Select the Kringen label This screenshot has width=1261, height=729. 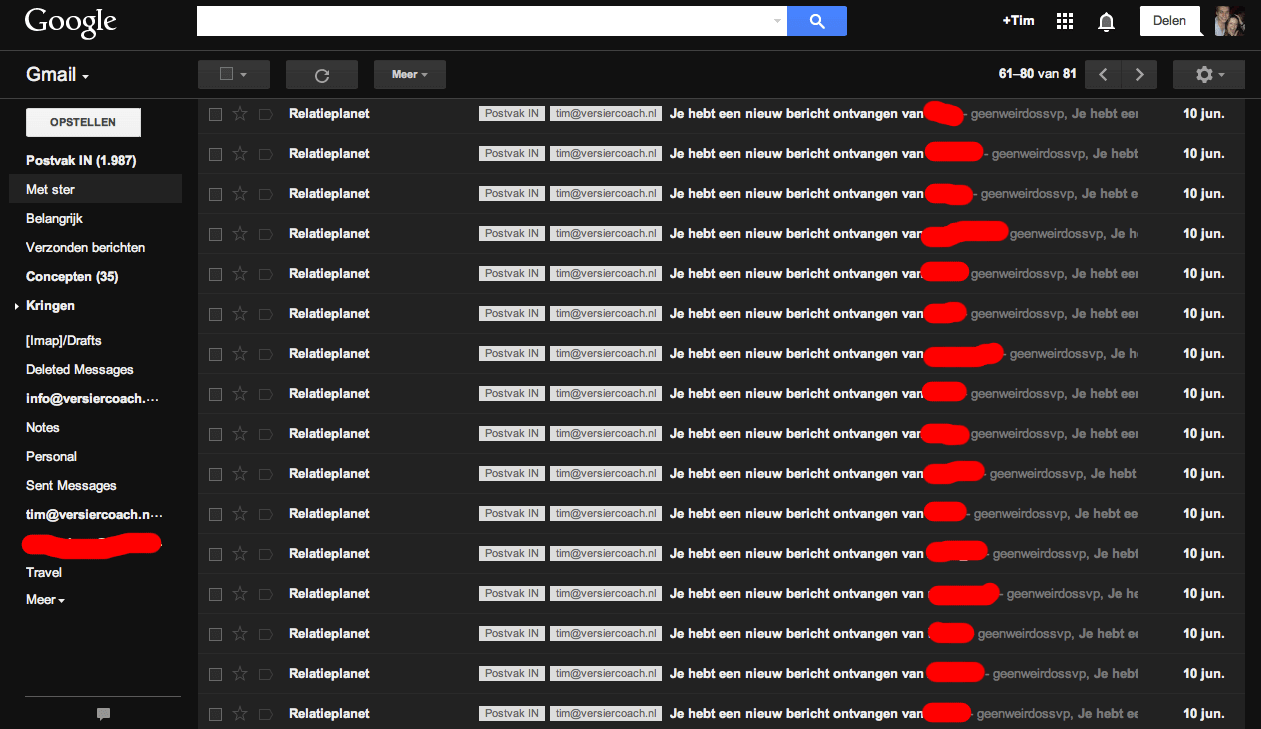click(x=50, y=306)
